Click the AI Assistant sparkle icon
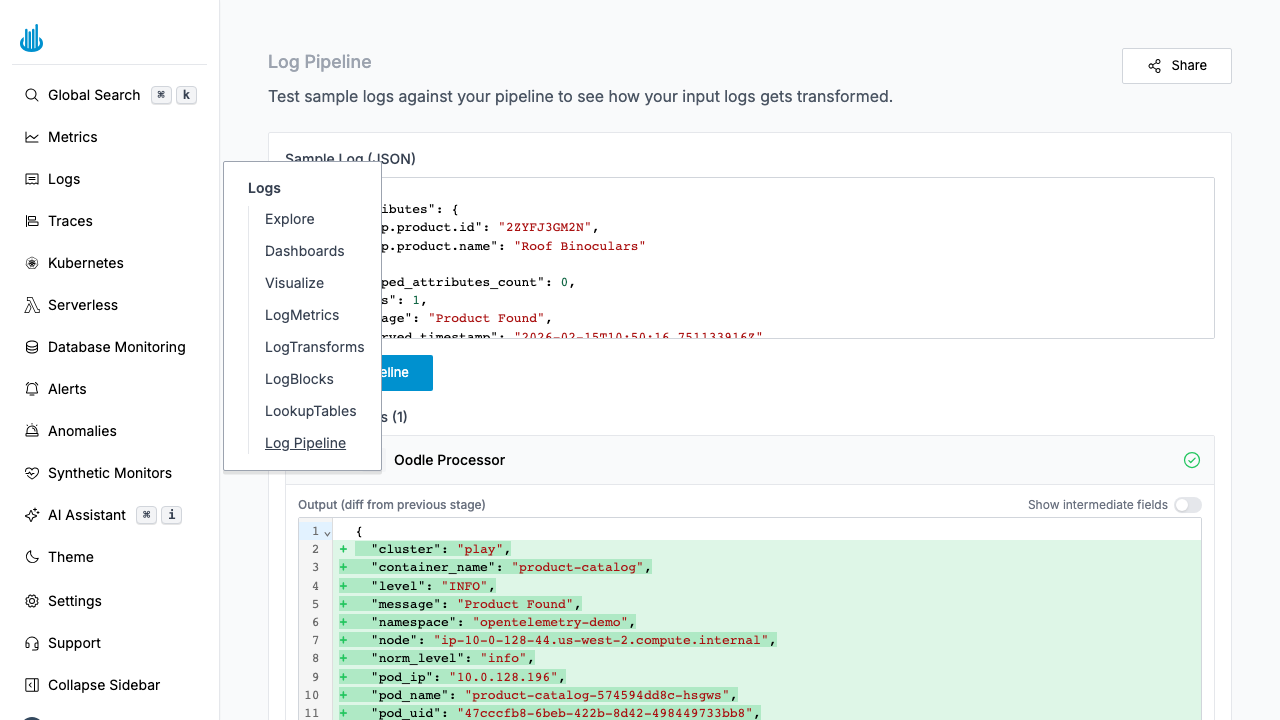Screen dimensions: 1280x720 [x=32, y=515]
